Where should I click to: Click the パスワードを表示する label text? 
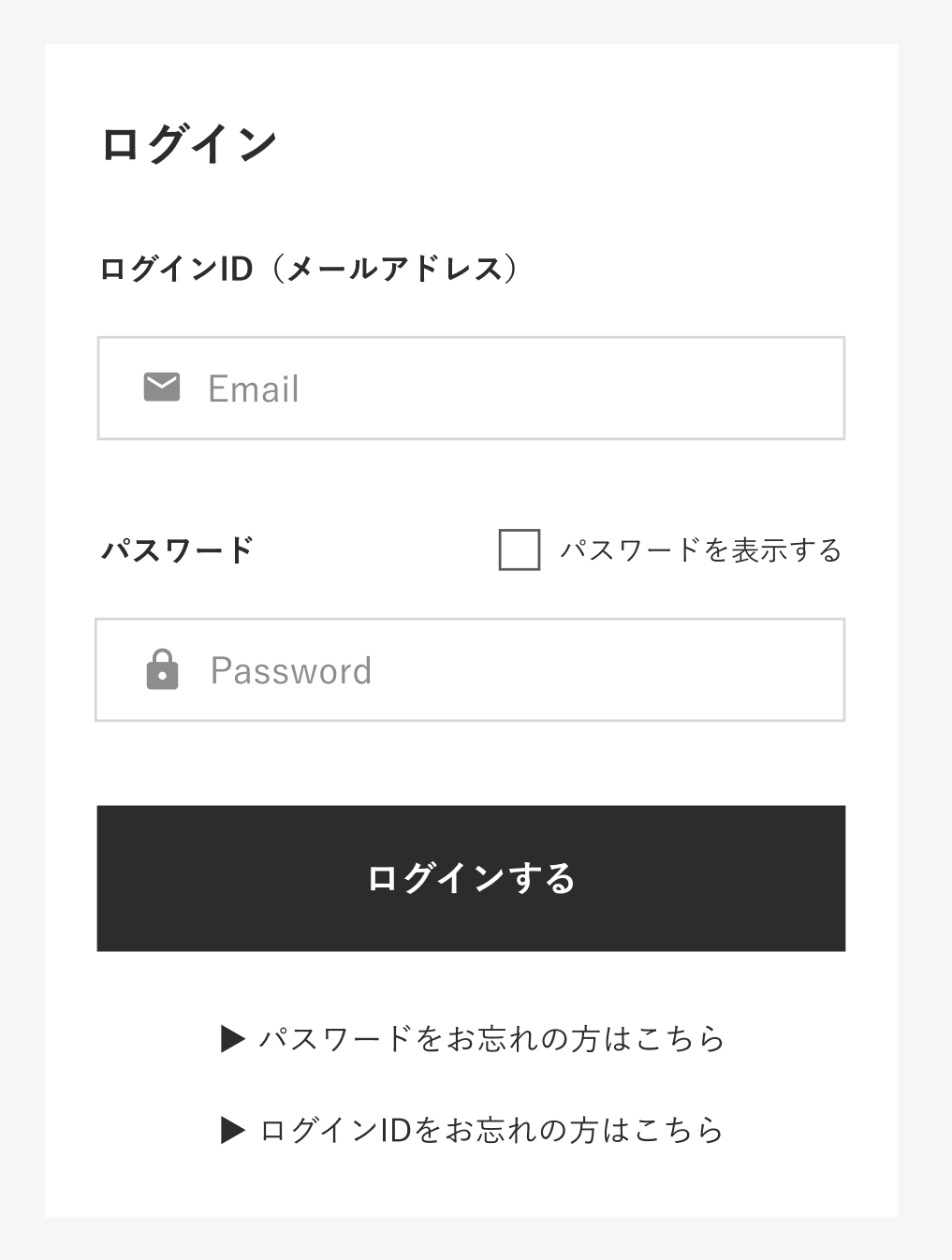[701, 549]
